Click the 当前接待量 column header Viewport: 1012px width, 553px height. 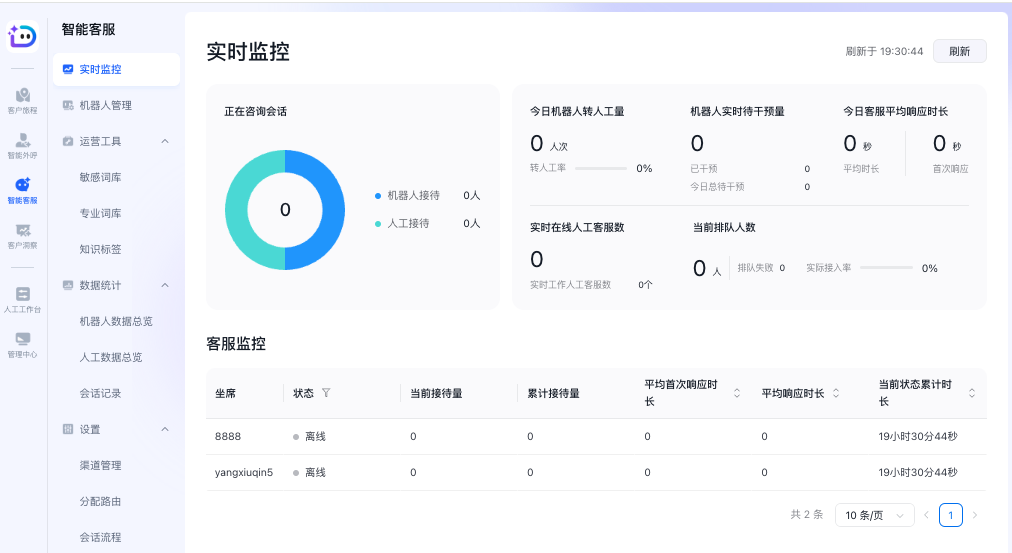(x=436, y=393)
